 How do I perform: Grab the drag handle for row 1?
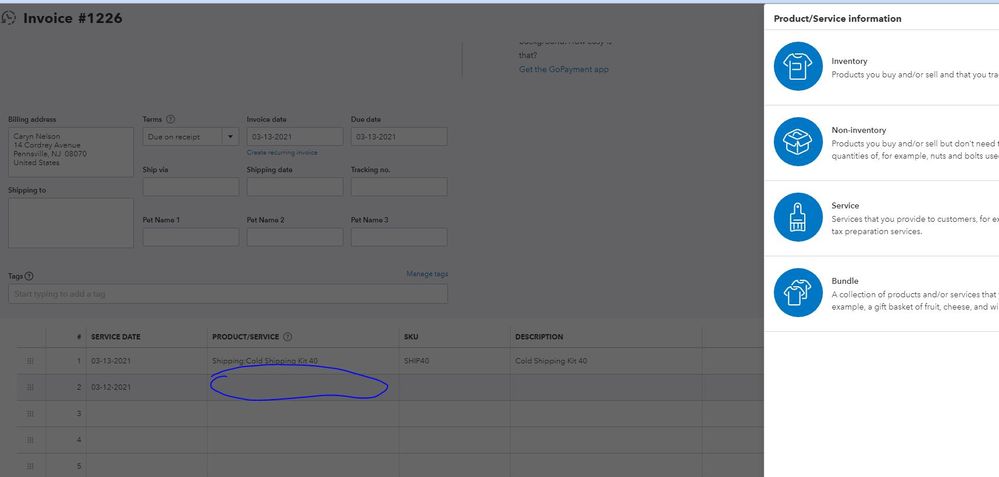pyautogui.click(x=30, y=361)
